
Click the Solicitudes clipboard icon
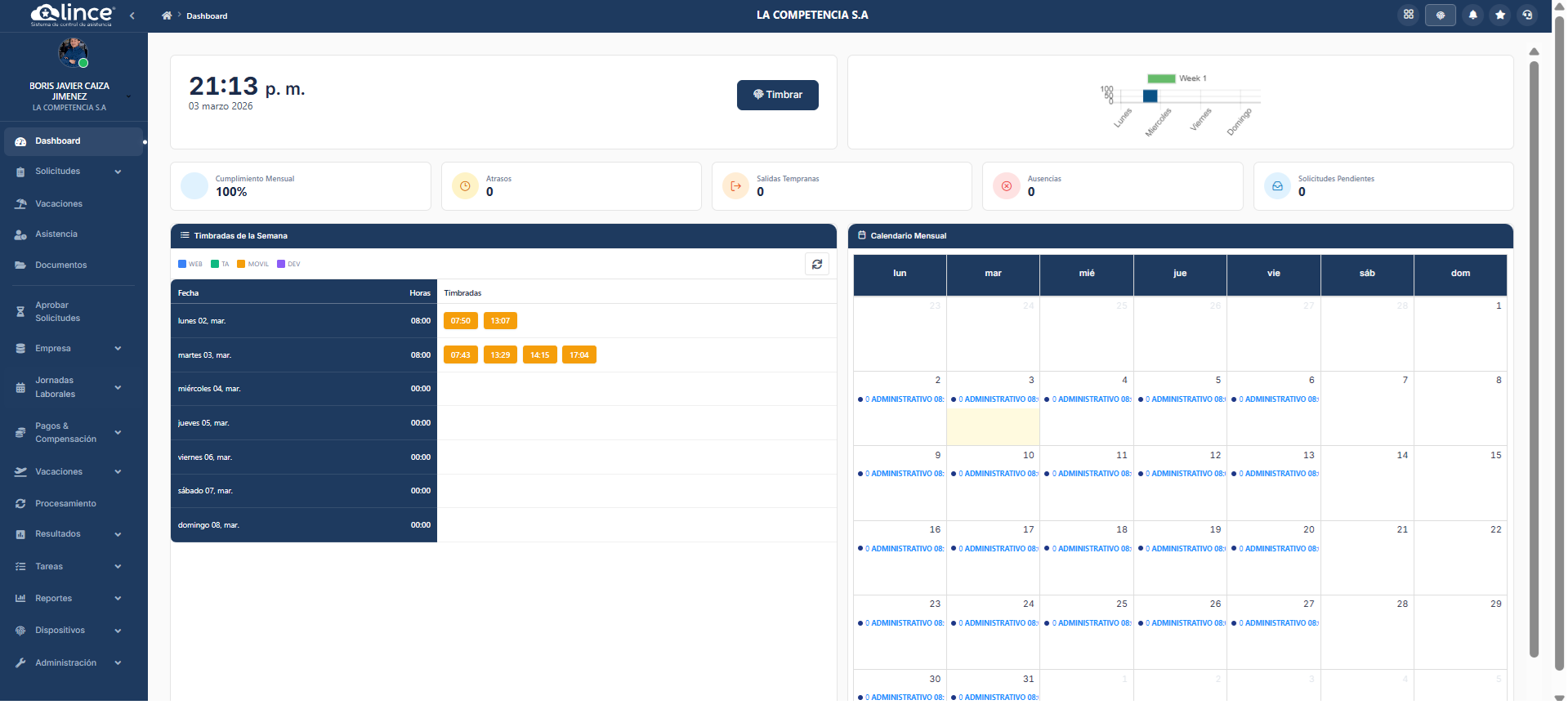(20, 172)
